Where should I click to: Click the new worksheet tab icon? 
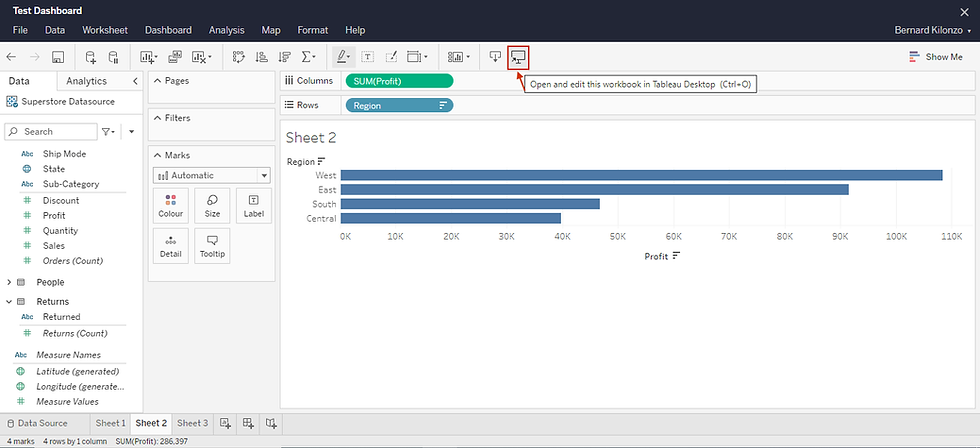226,423
